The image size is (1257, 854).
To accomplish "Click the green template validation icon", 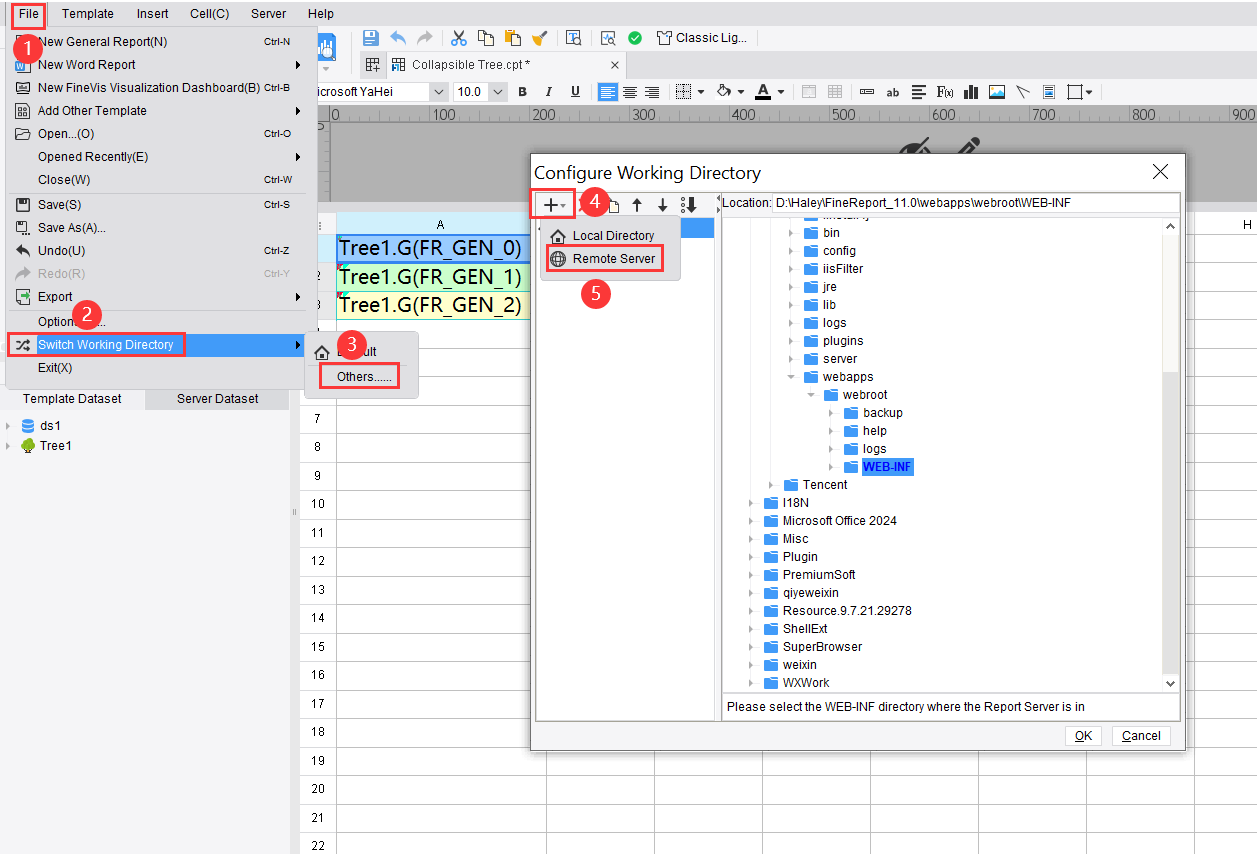I will 635,37.
